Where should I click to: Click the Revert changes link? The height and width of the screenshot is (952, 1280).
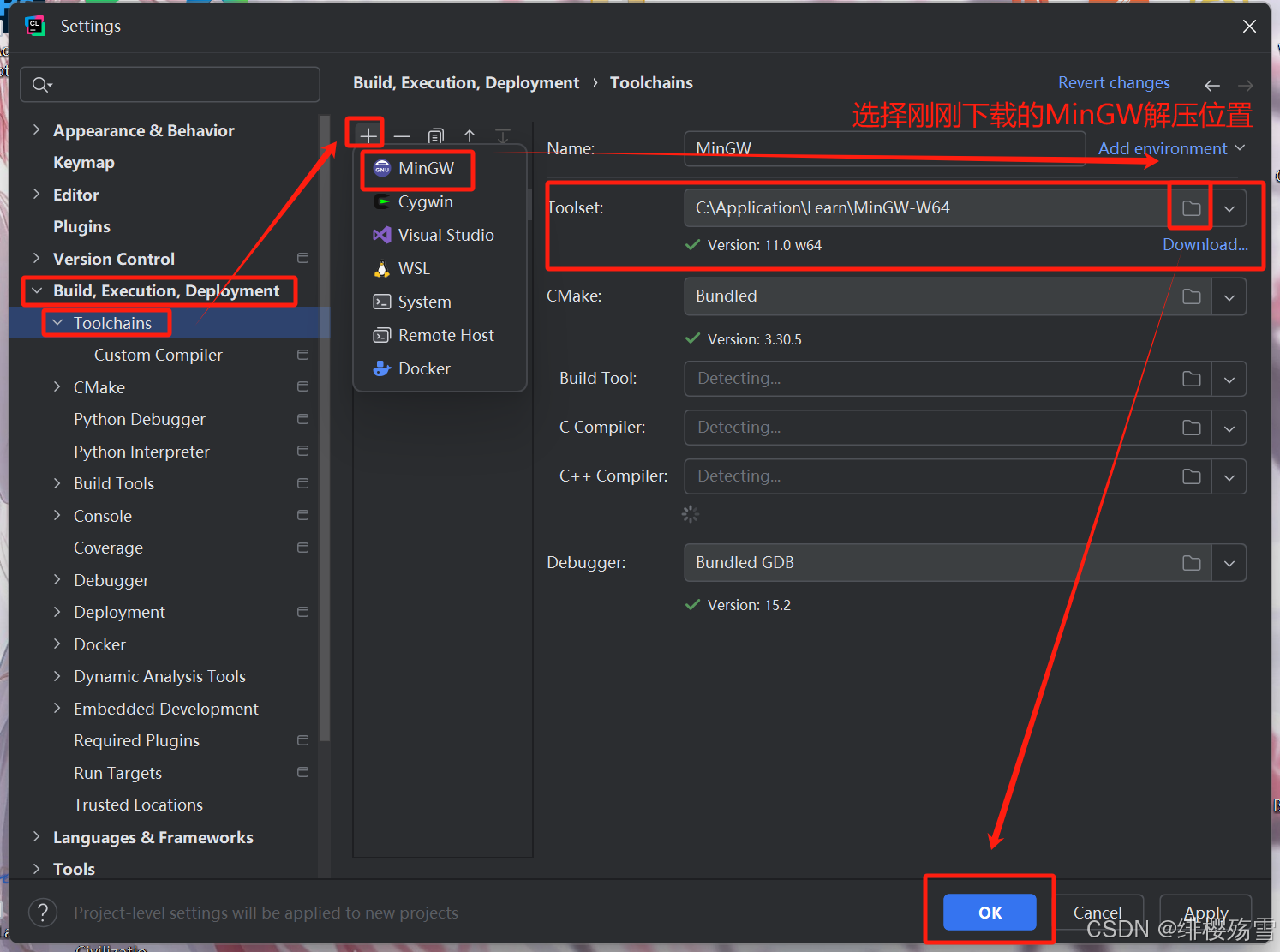tap(1114, 82)
